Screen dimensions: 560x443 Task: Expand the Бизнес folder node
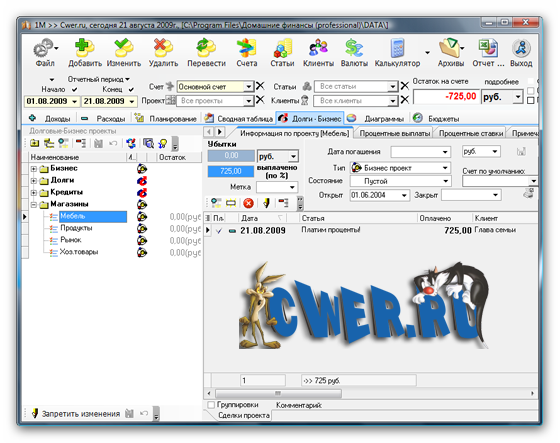34,169
